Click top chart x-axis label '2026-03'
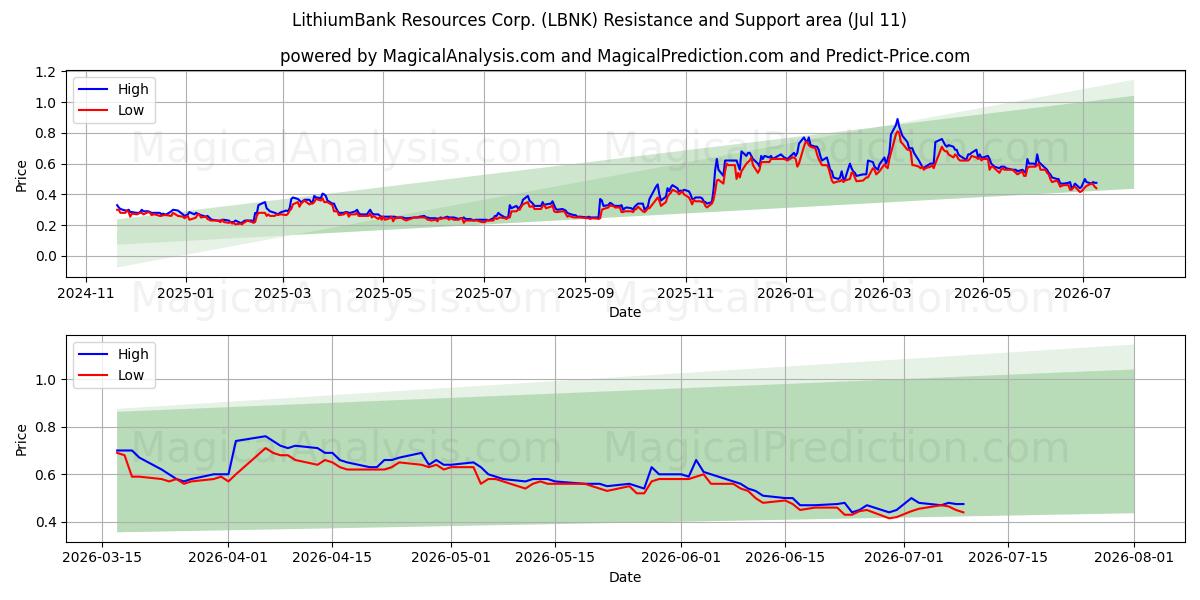Viewport: 1200px width, 600px height. (883, 294)
